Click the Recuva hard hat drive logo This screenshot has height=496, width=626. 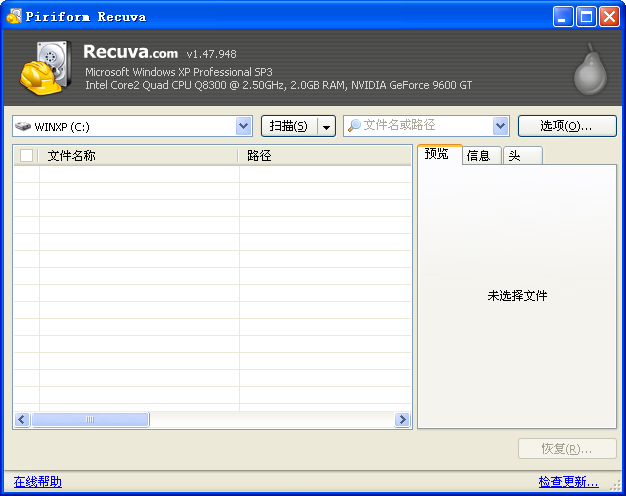click(46, 68)
